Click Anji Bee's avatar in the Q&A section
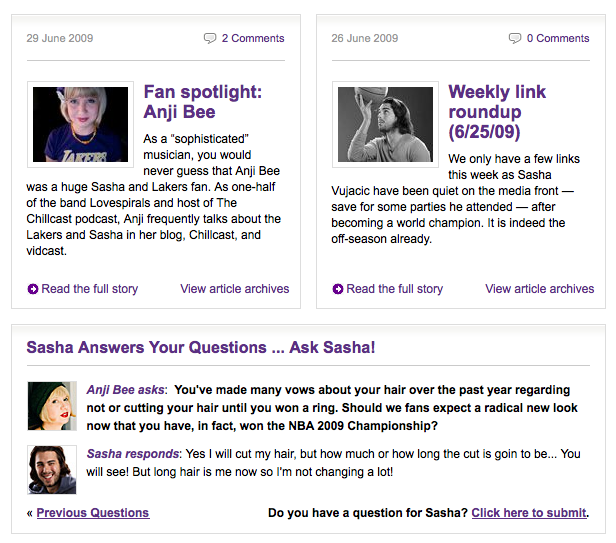 pyautogui.click(x=52, y=406)
